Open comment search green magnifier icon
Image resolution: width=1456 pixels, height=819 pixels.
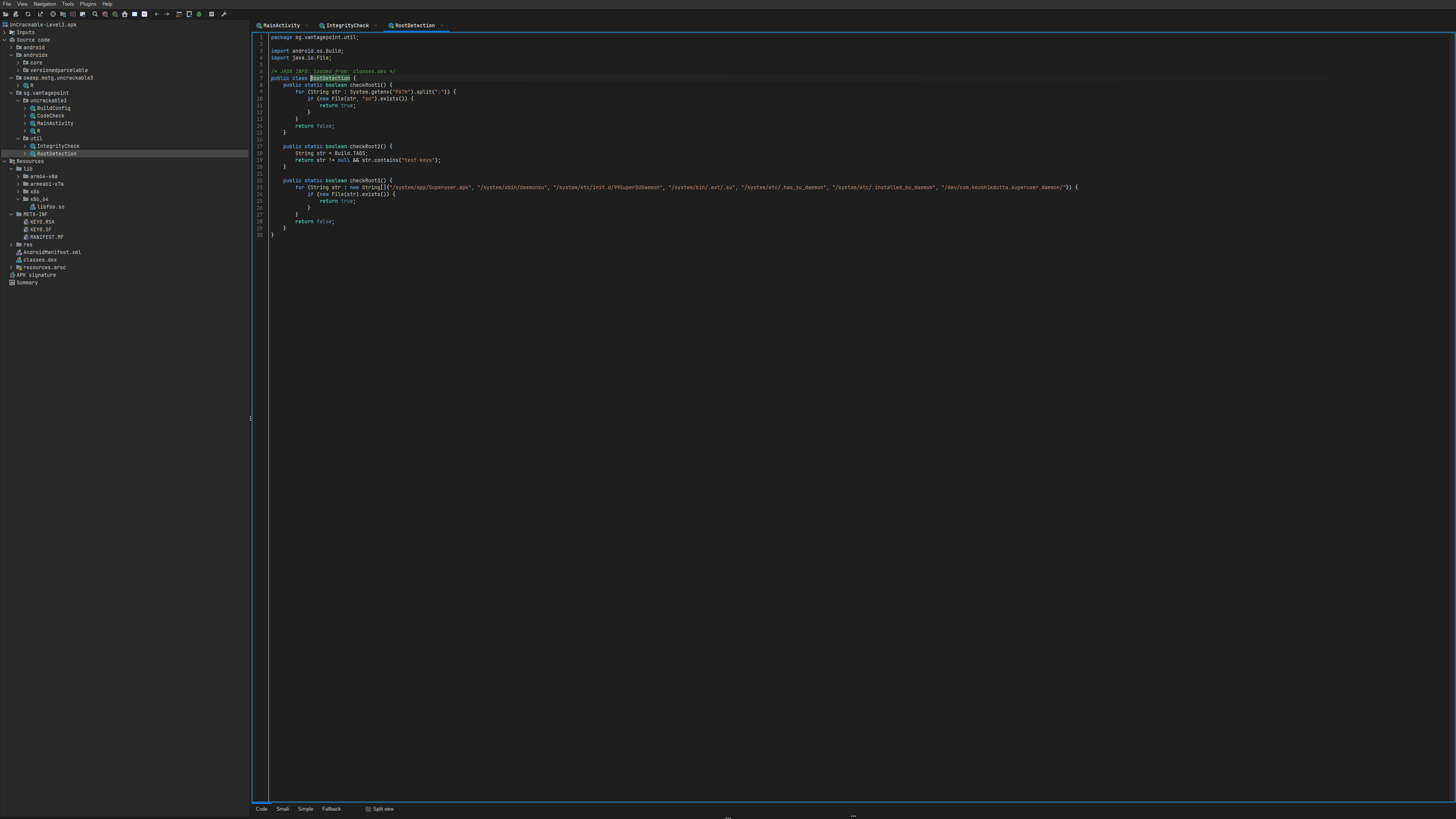click(115, 14)
